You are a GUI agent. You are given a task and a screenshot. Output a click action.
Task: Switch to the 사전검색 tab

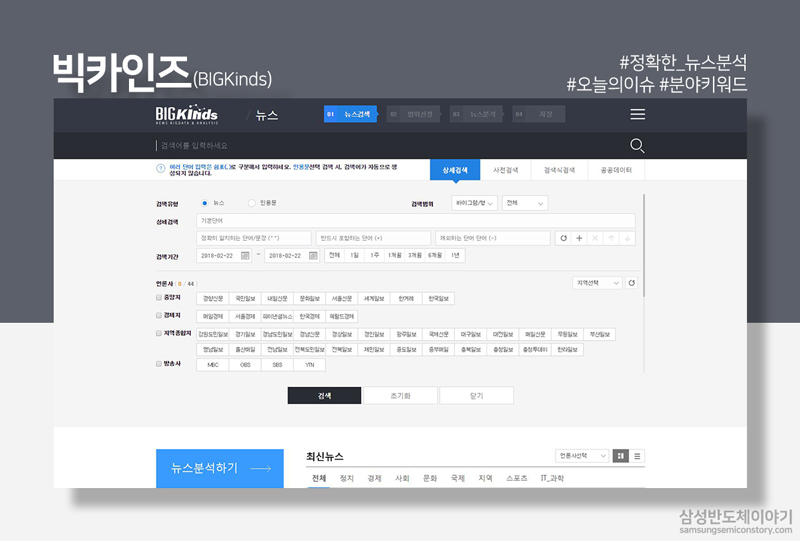(x=506, y=170)
